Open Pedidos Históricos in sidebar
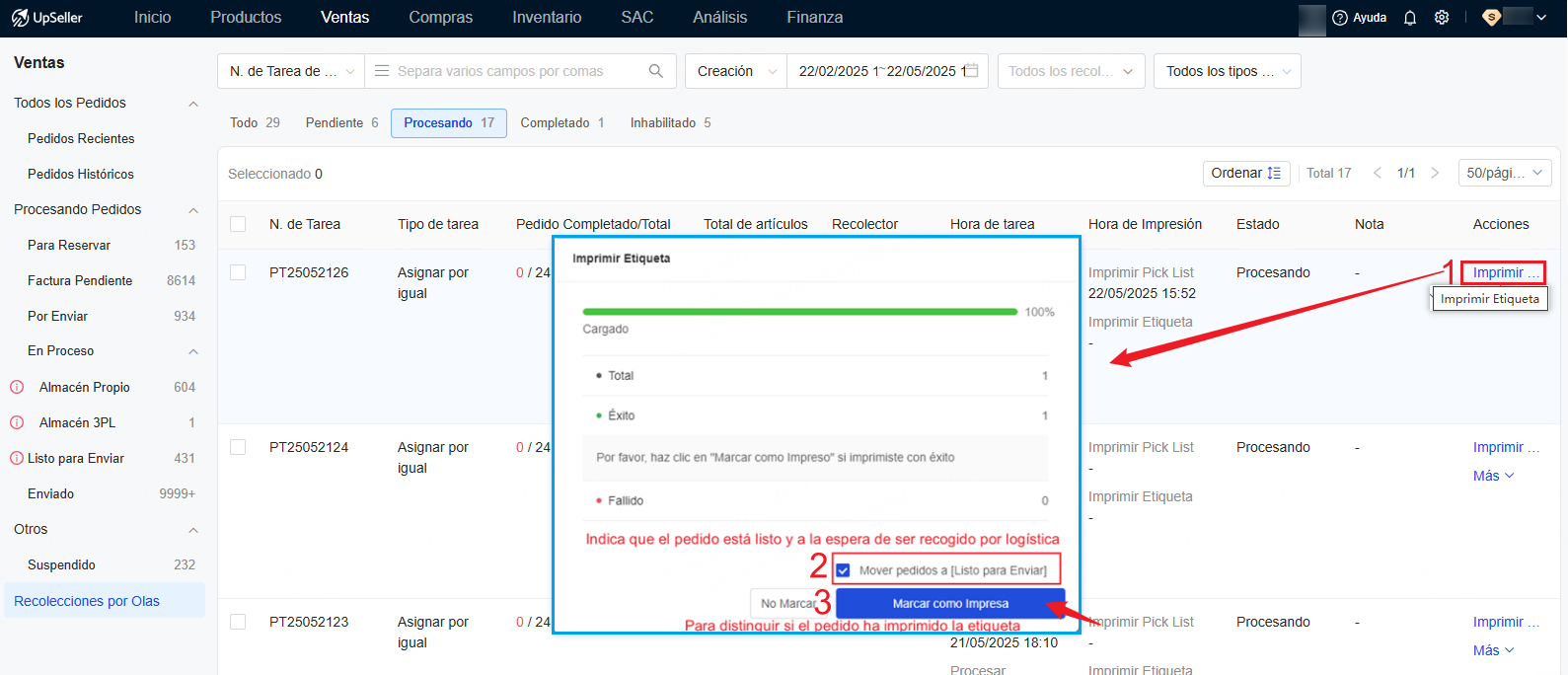 click(x=81, y=174)
